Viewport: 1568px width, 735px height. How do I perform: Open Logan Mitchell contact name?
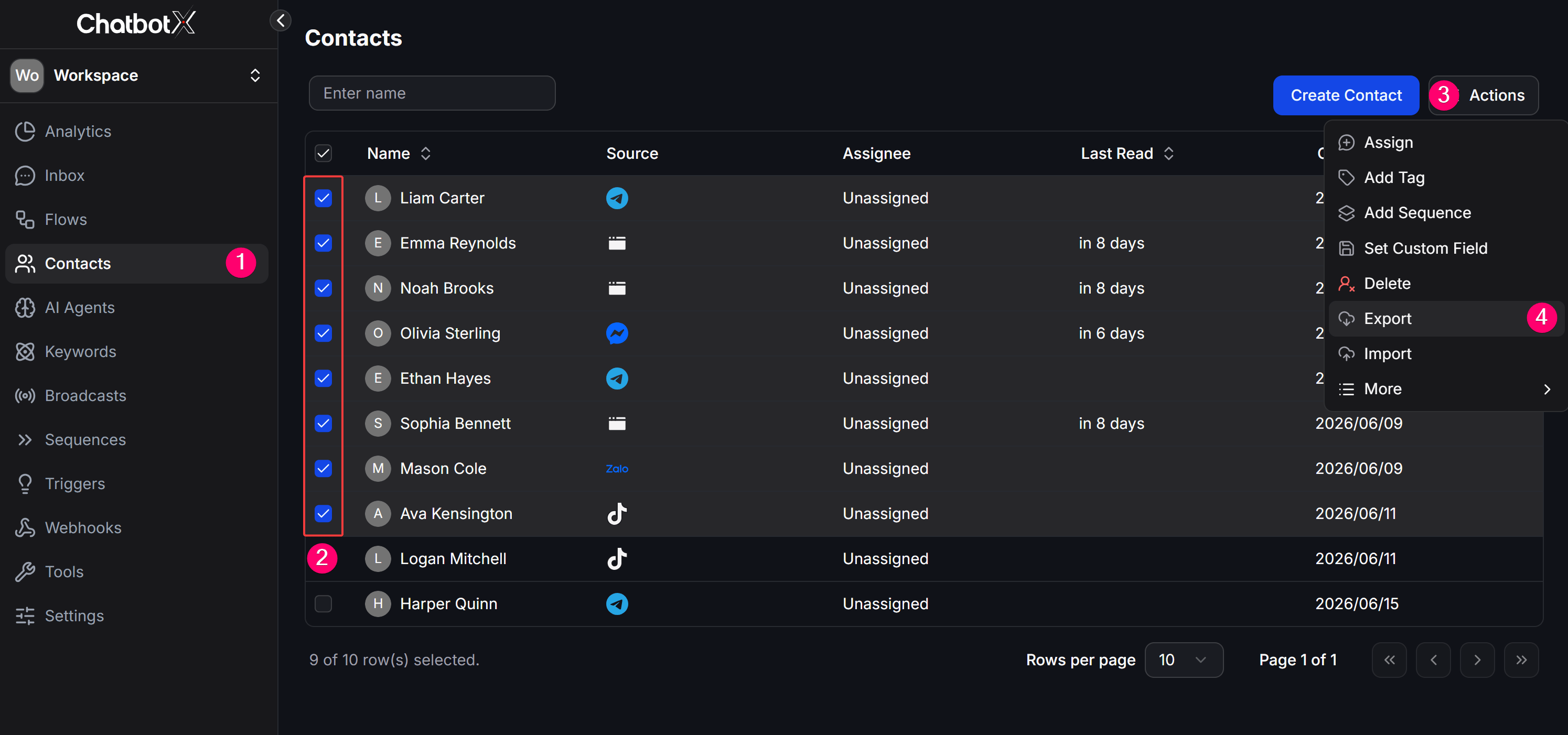[x=453, y=558]
